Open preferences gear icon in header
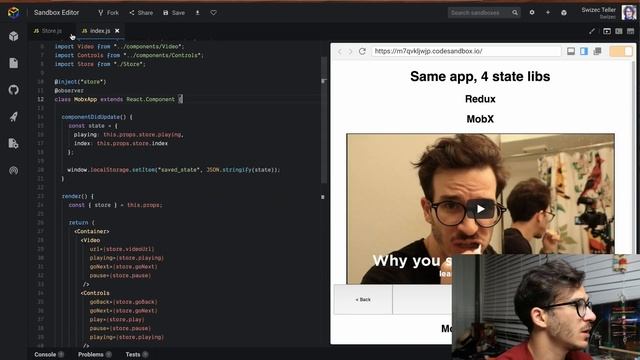Image resolution: width=640 pixels, height=360 pixels. (x=532, y=13)
